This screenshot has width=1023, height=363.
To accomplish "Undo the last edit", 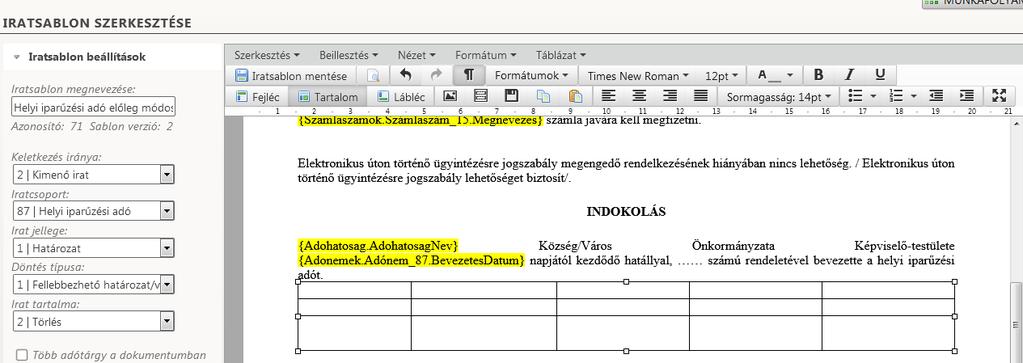I will (406, 74).
